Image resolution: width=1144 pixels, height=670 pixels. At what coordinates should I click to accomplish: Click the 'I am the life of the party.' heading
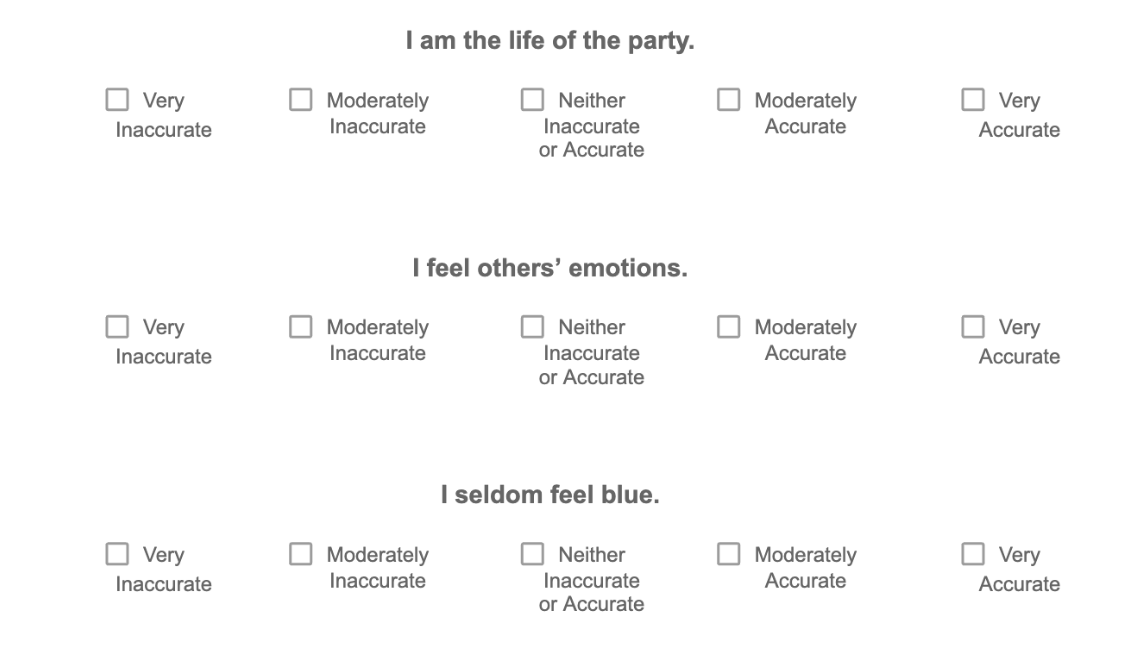(550, 42)
